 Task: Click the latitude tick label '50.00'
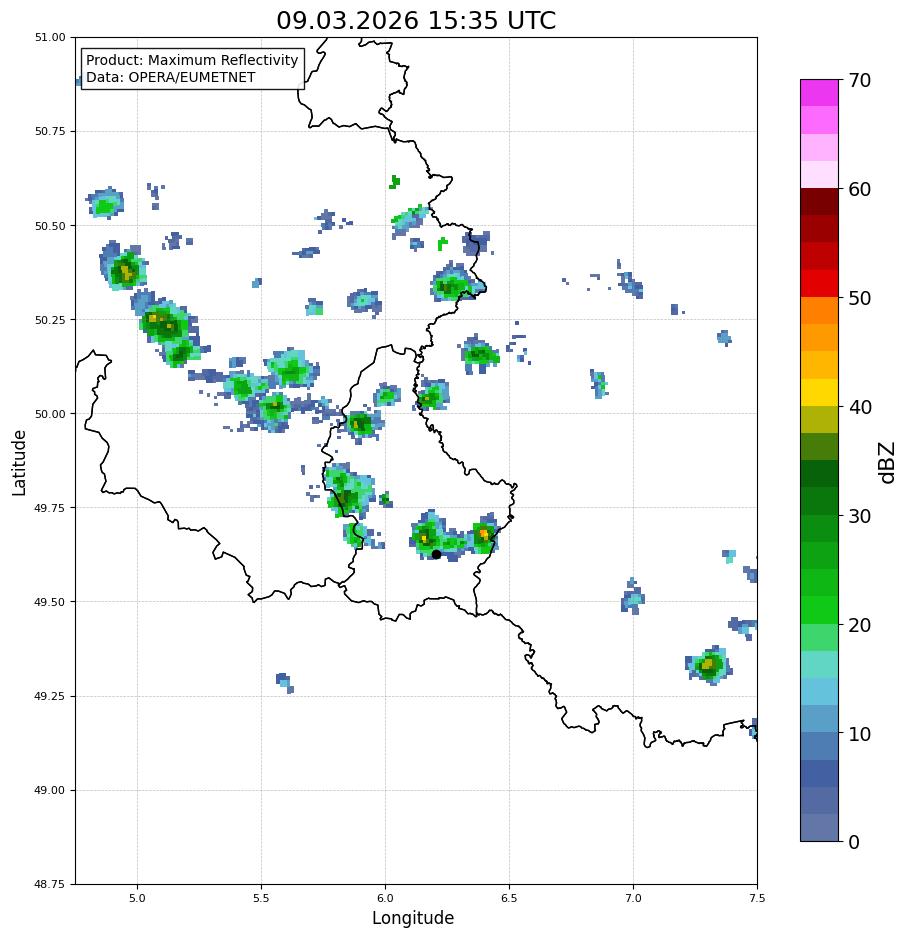click(50, 414)
